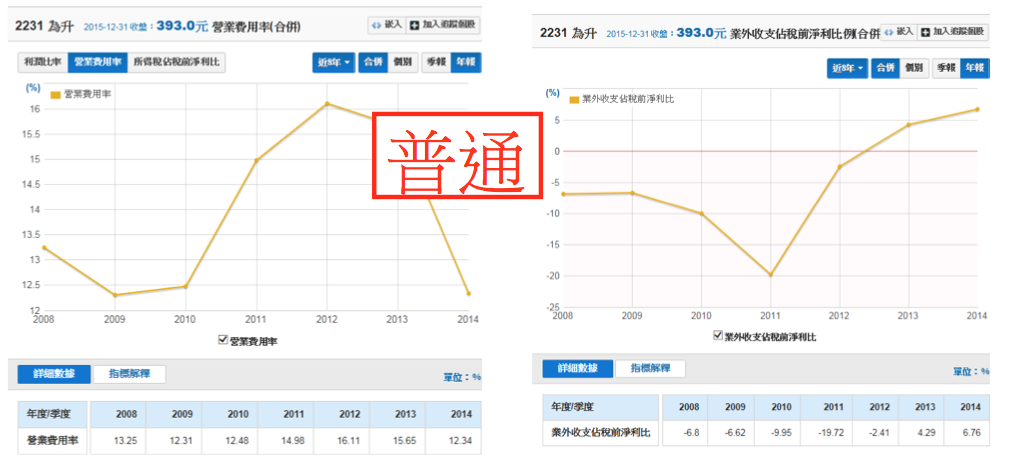Click the 嵌入 embed icon on 營業費用率 chart
1018x470 pixels.
(376, 24)
